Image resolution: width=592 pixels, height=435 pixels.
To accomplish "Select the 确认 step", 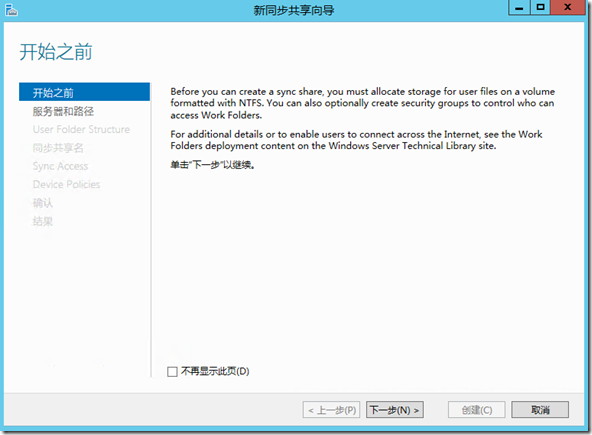I will pyautogui.click(x=43, y=203).
